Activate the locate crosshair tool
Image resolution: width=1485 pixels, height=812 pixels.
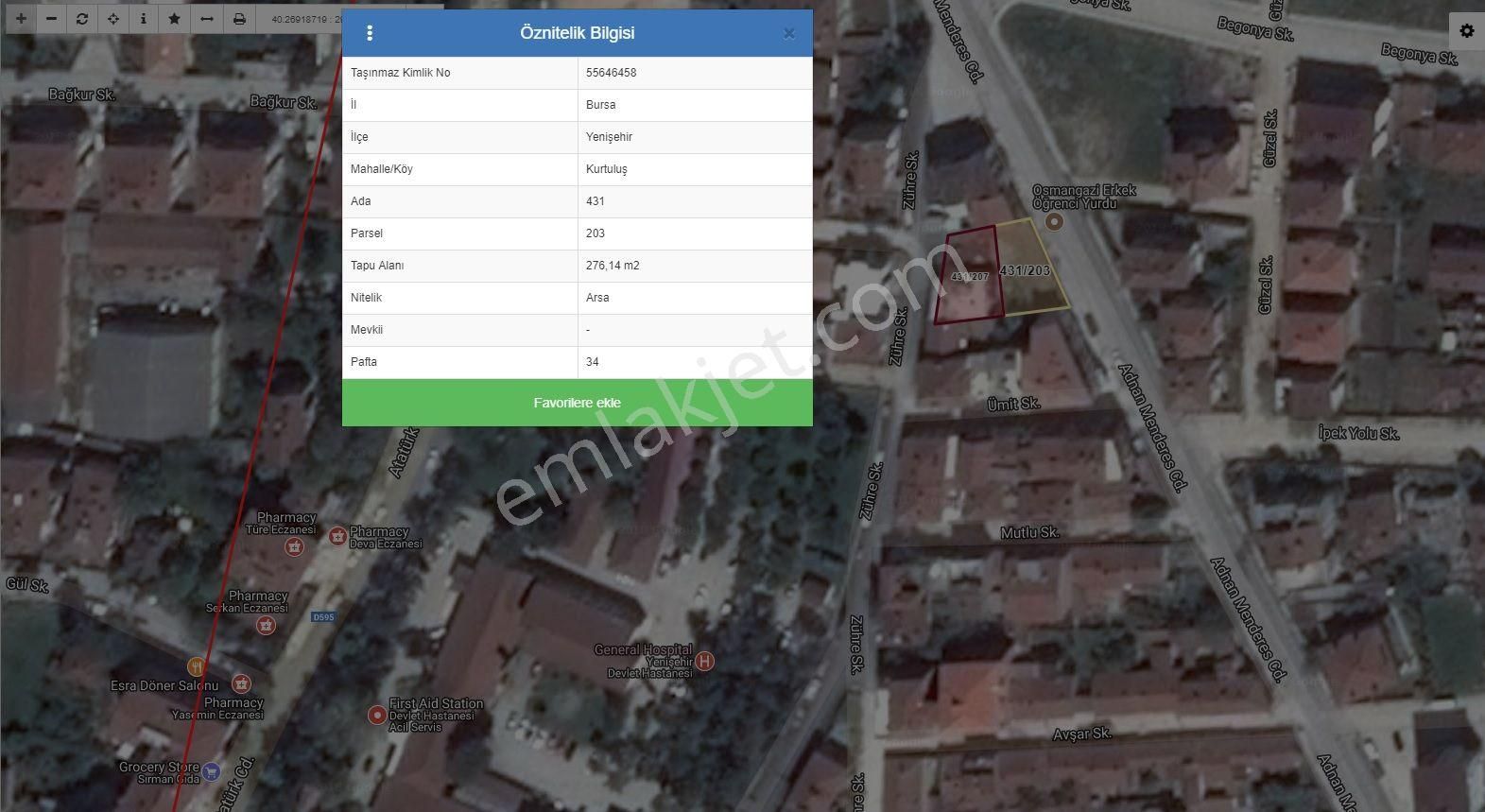[x=113, y=19]
